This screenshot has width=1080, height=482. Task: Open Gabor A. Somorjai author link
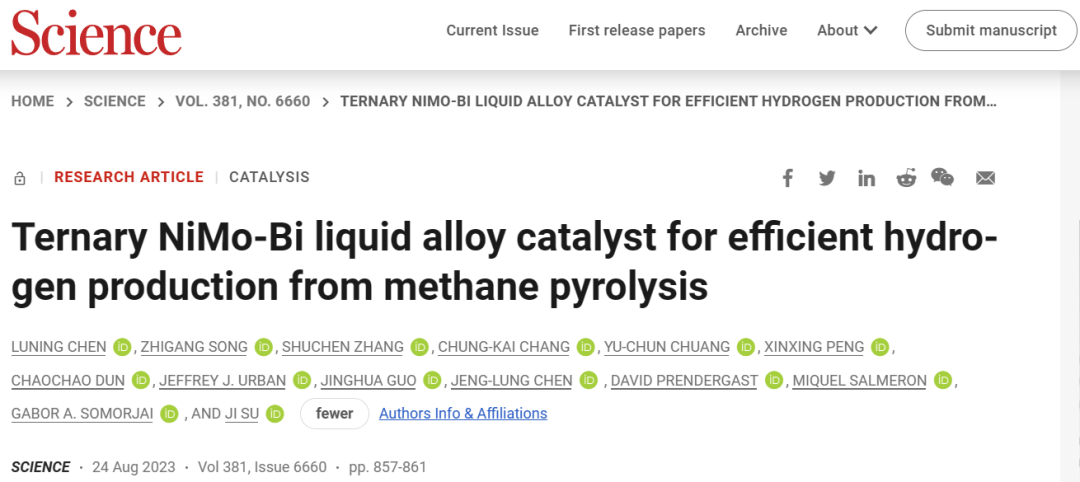[x=82, y=414]
